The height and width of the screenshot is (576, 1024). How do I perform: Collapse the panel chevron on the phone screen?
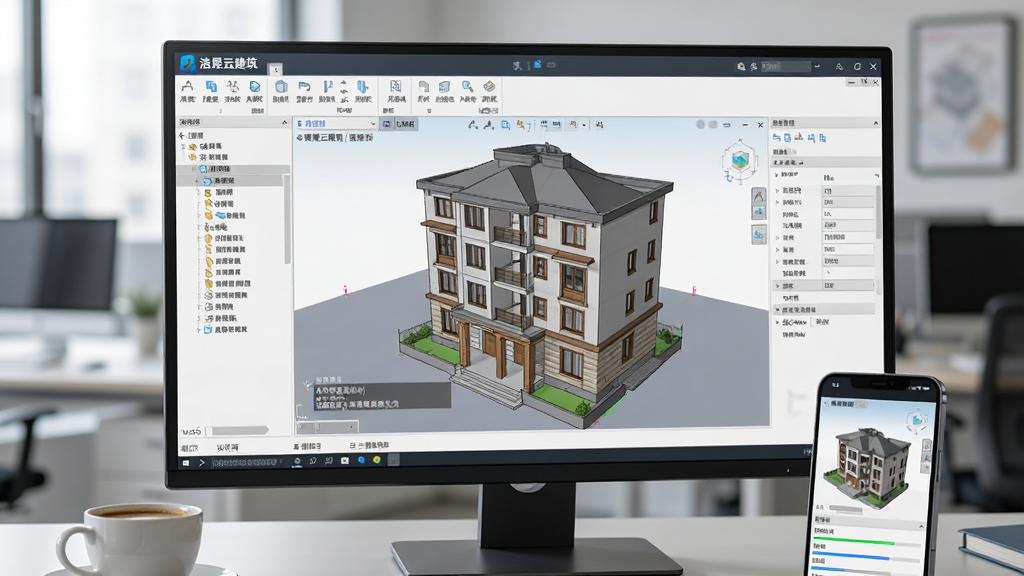[921, 526]
